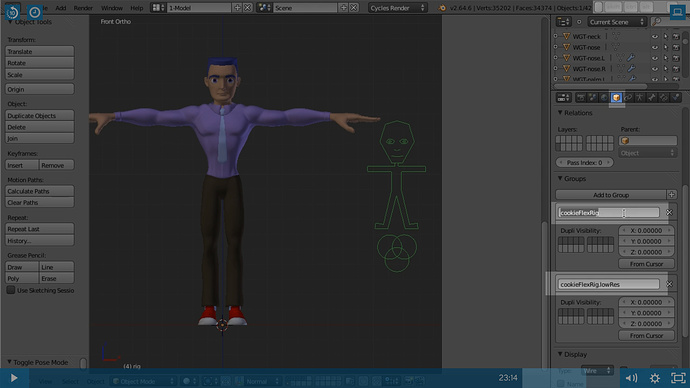
Task: Toggle selectability arrow of WGT-neck
Action: coord(665,37)
